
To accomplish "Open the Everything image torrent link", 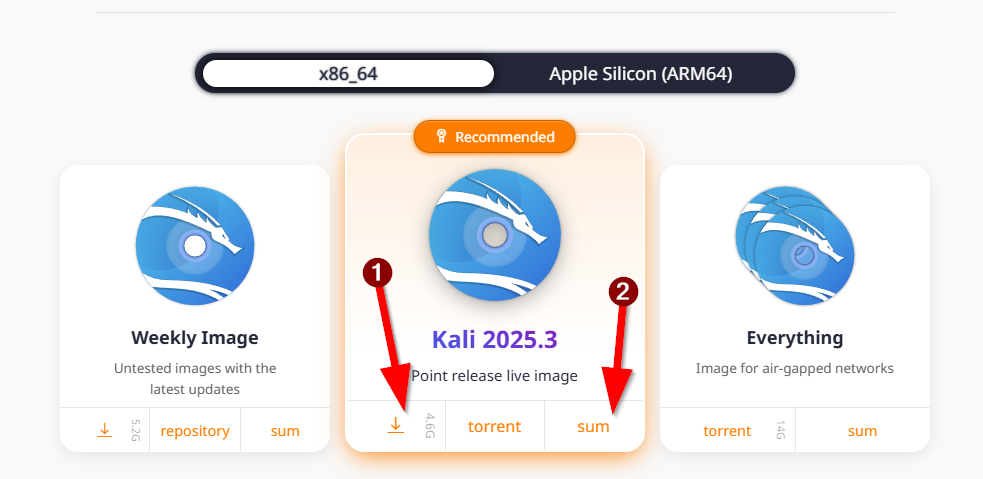I will (x=727, y=431).
